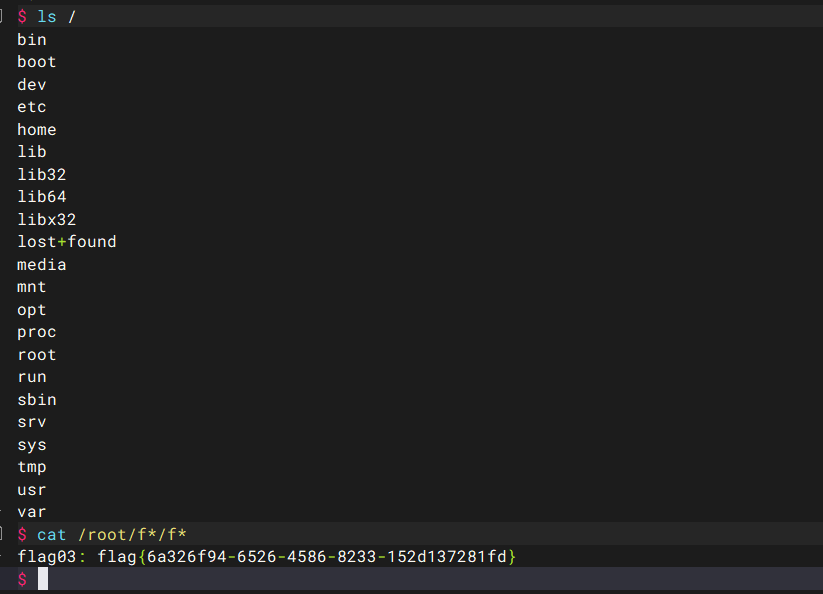
Task: Select the 'dev' directory entry
Action: [31, 84]
